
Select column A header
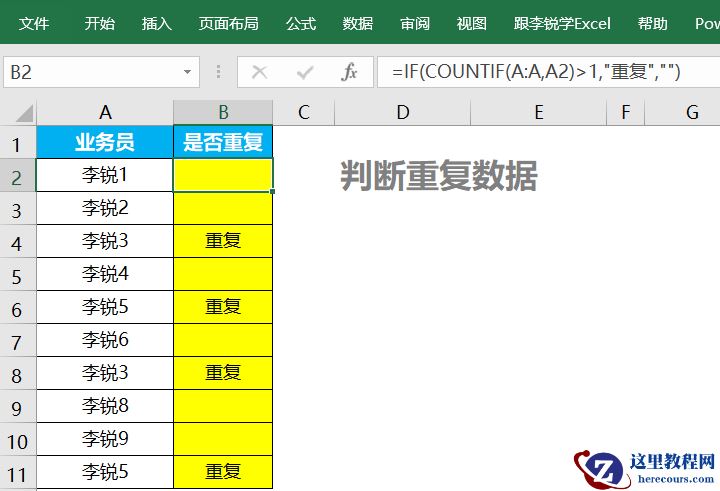click(x=105, y=113)
